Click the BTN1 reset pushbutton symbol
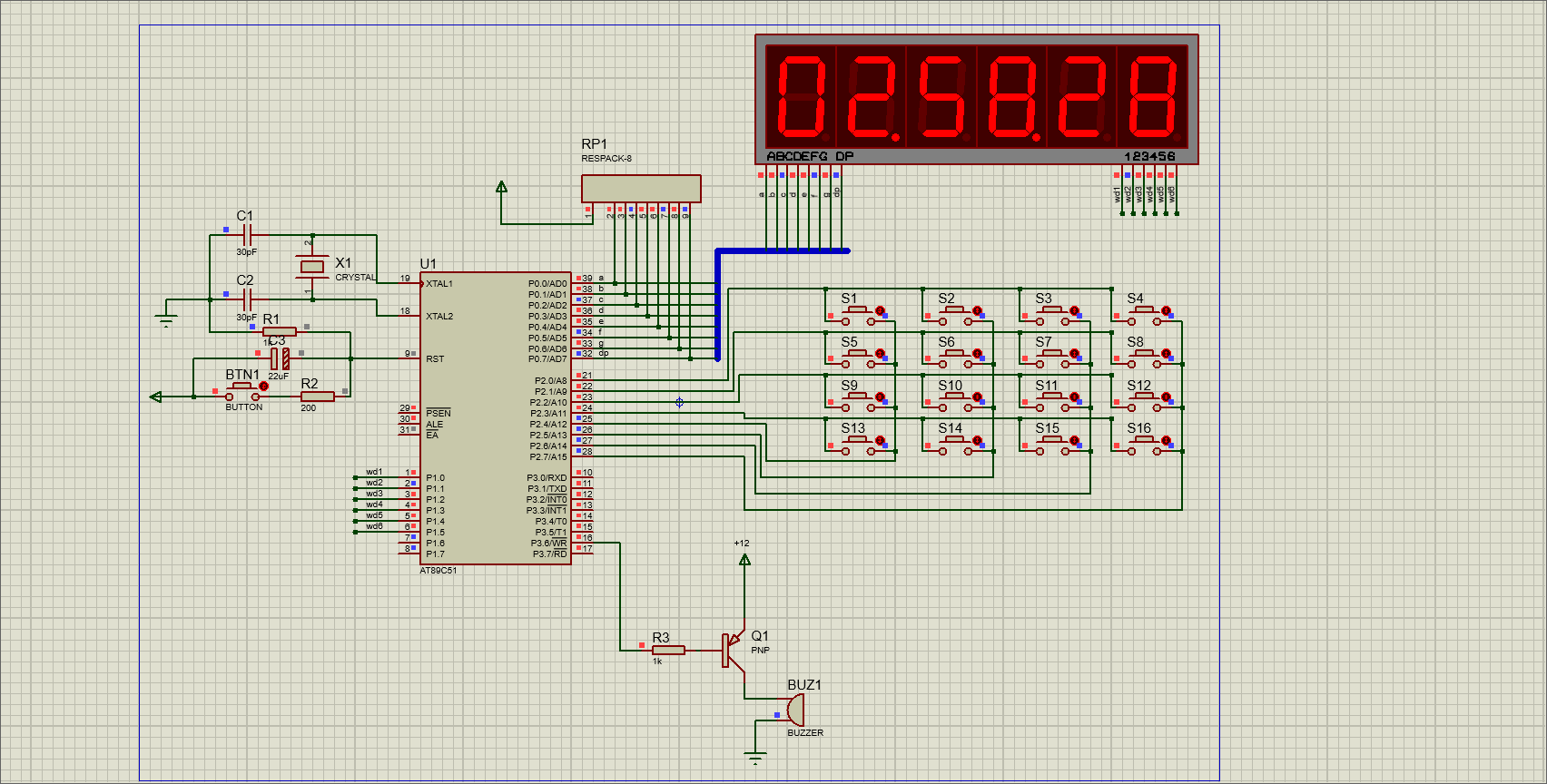This screenshot has height=784, width=1547. (241, 390)
